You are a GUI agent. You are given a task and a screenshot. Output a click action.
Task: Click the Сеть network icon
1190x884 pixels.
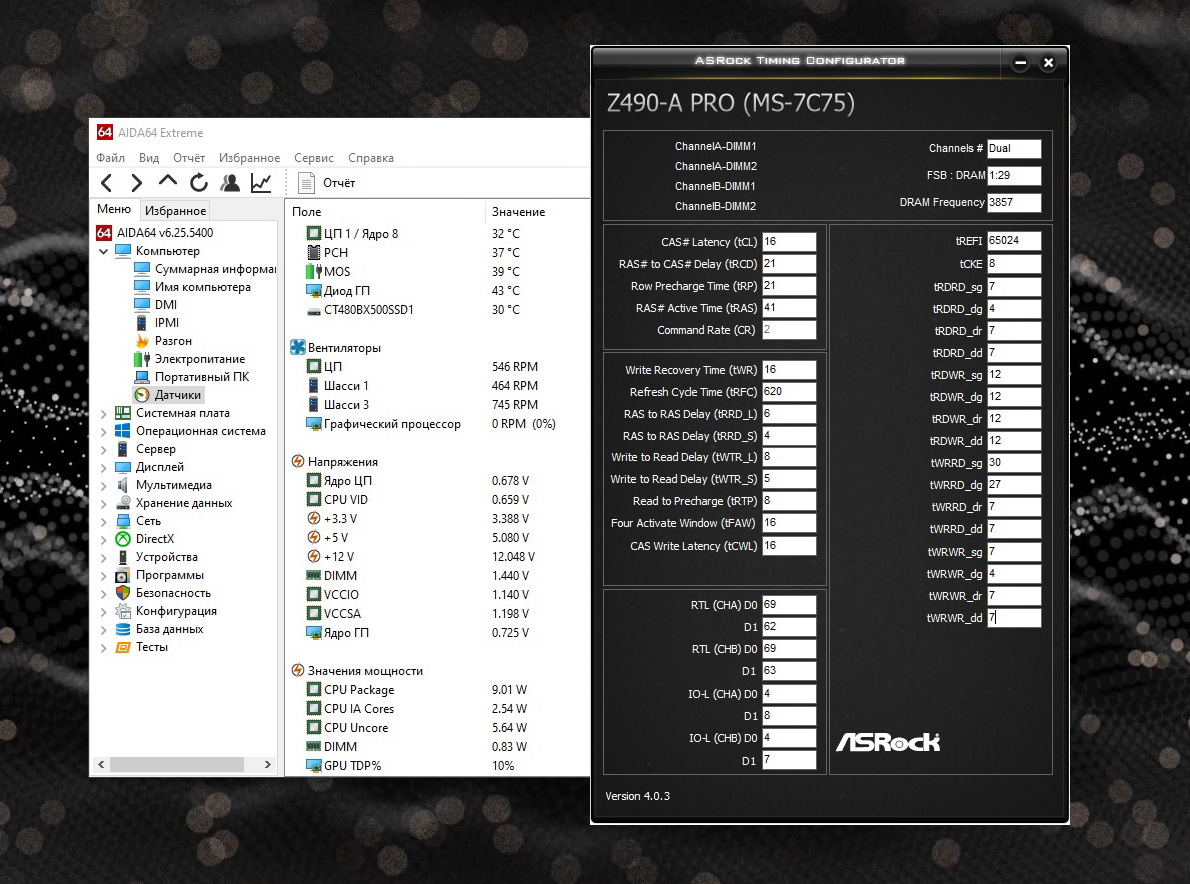pyautogui.click(x=123, y=521)
